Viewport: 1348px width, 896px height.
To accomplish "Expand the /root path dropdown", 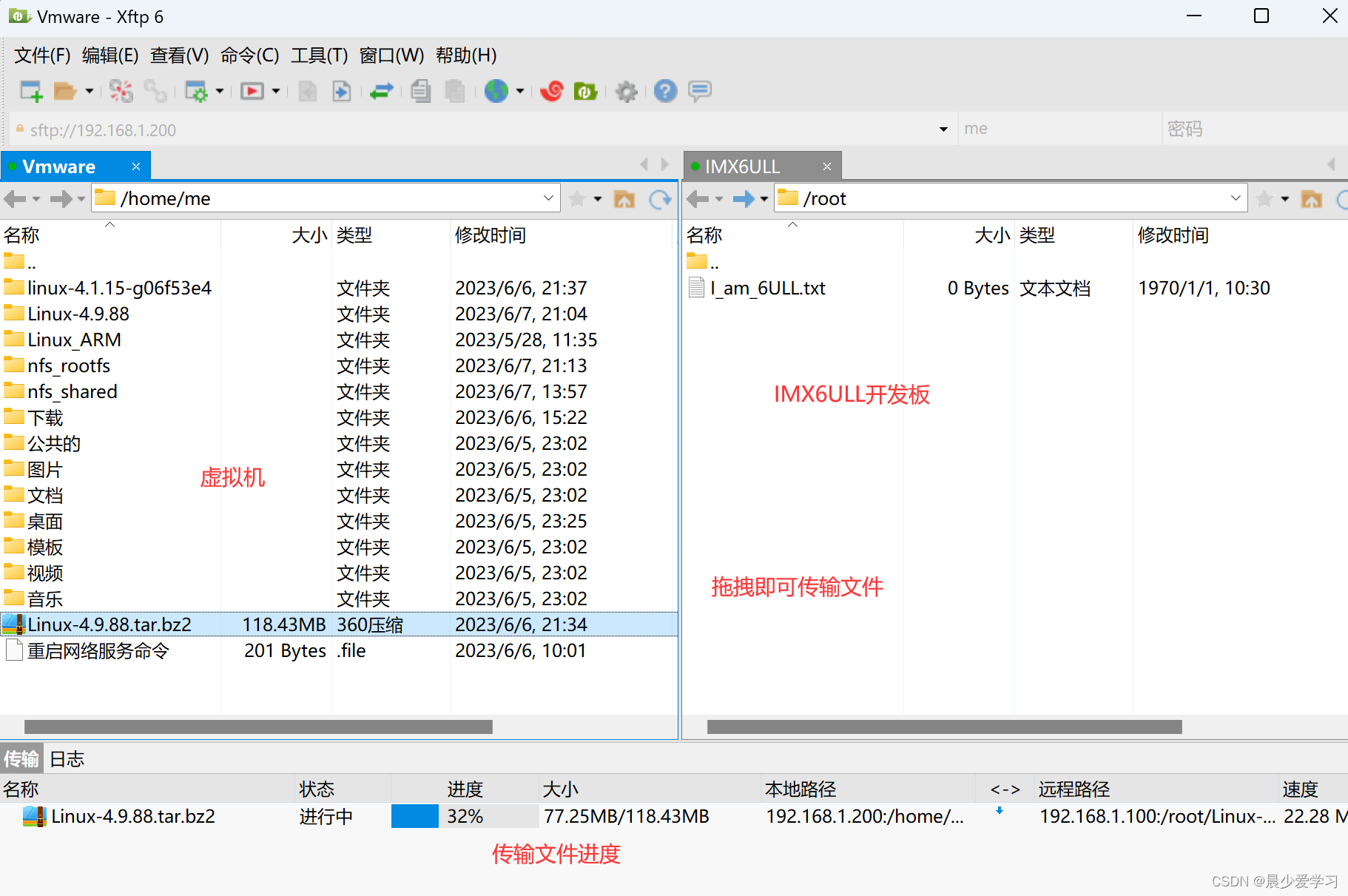I will 1236,198.
